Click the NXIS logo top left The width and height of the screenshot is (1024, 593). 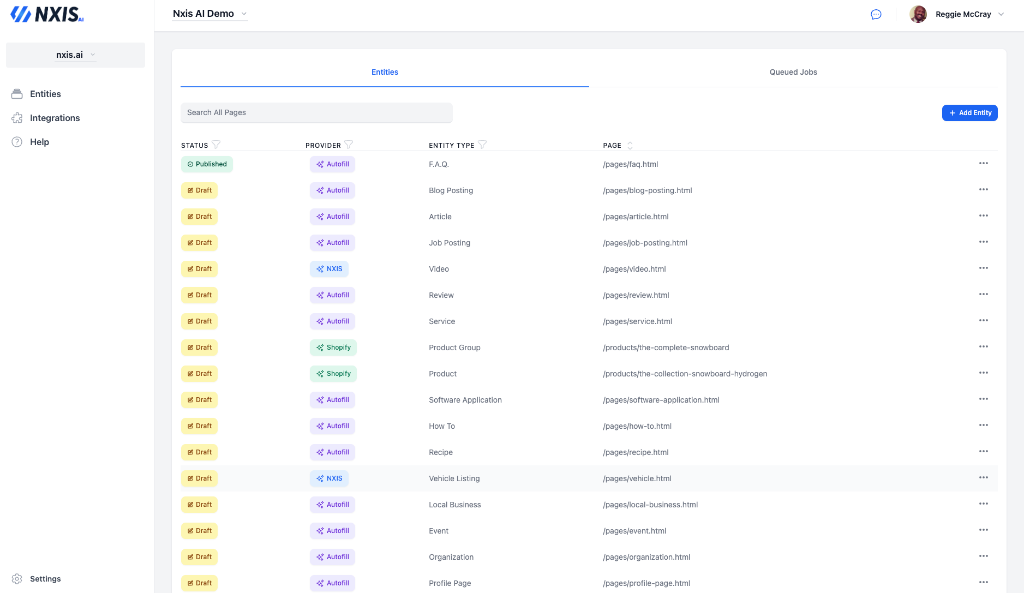(x=45, y=14)
